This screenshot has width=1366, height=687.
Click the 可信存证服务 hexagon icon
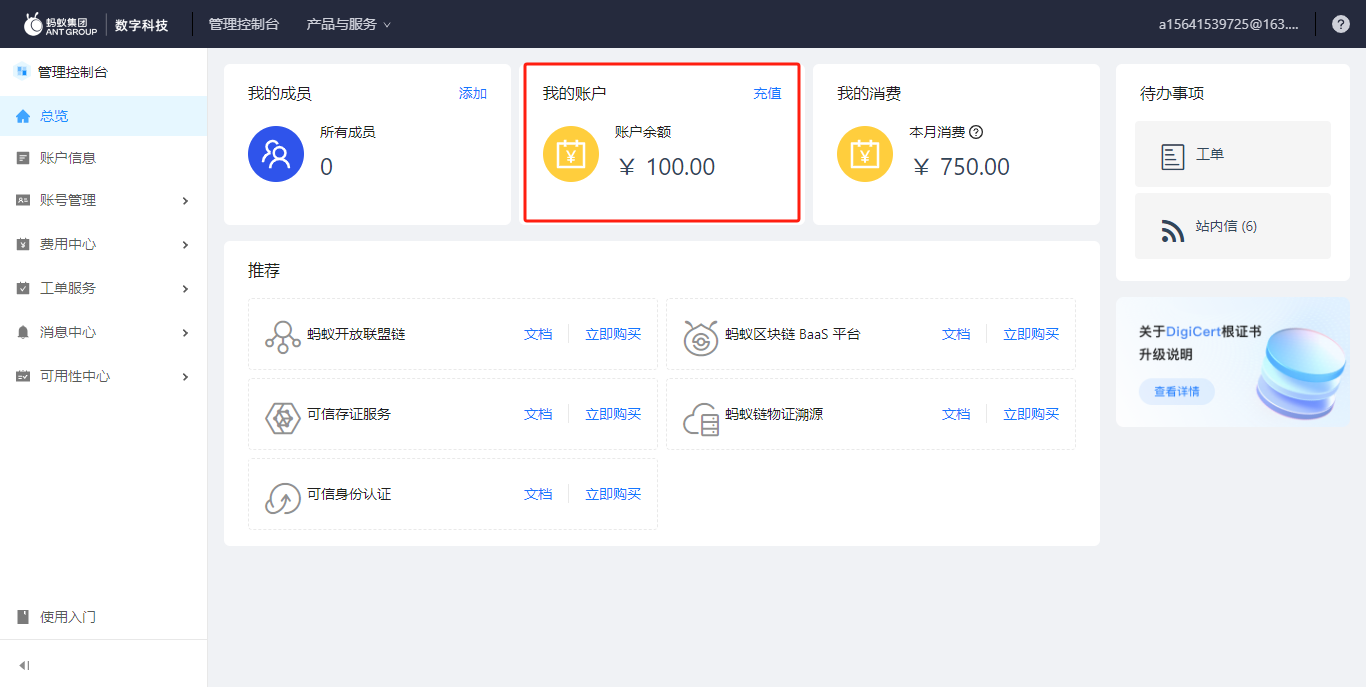[283, 417]
